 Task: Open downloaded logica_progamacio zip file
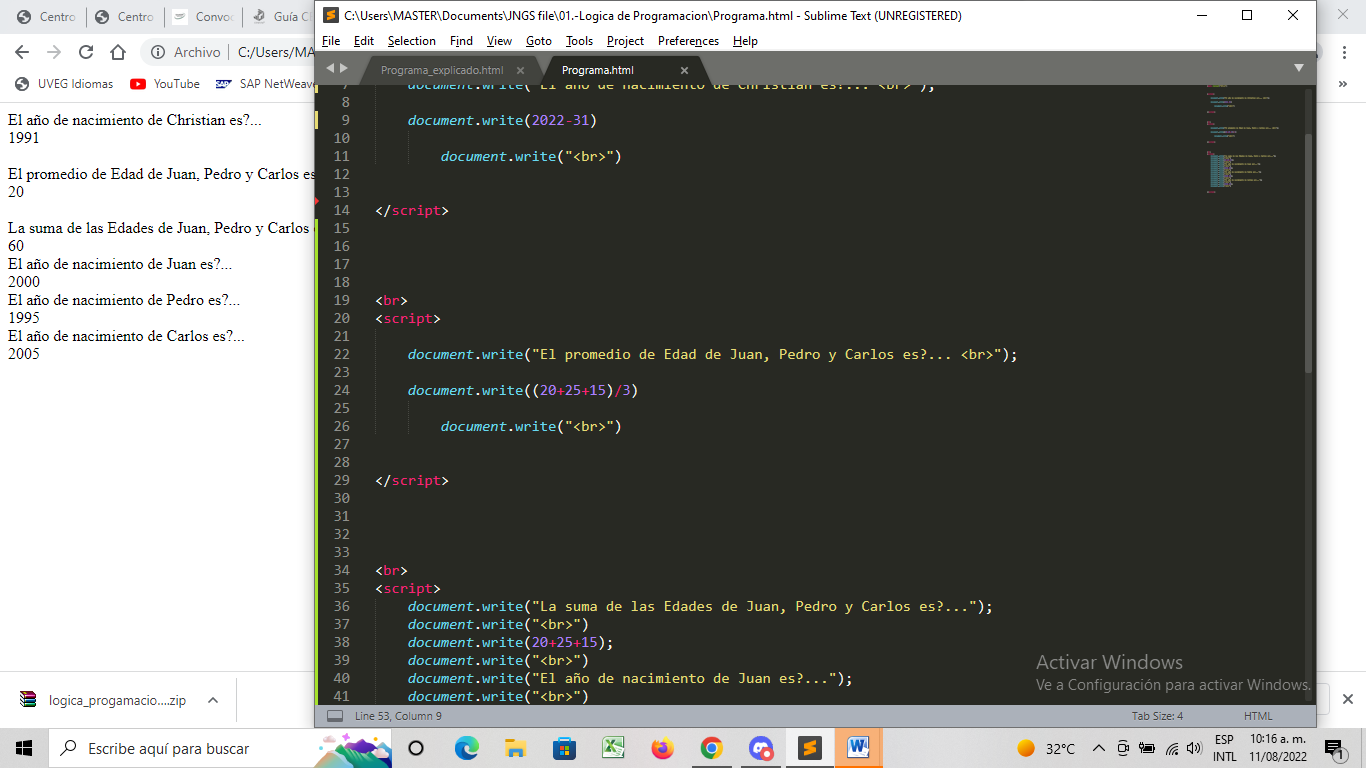click(x=104, y=701)
